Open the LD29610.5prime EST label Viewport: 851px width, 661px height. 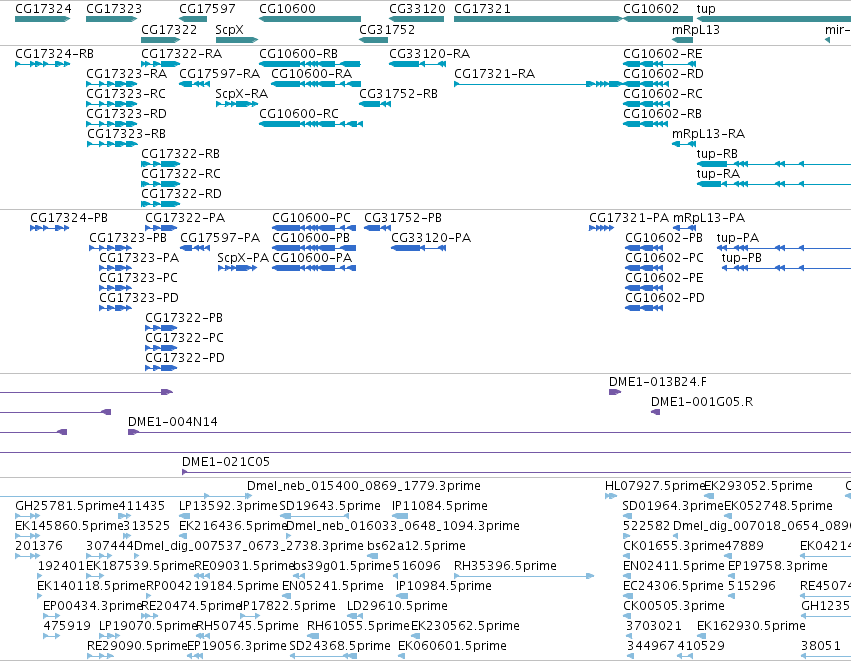pyautogui.click(x=397, y=606)
